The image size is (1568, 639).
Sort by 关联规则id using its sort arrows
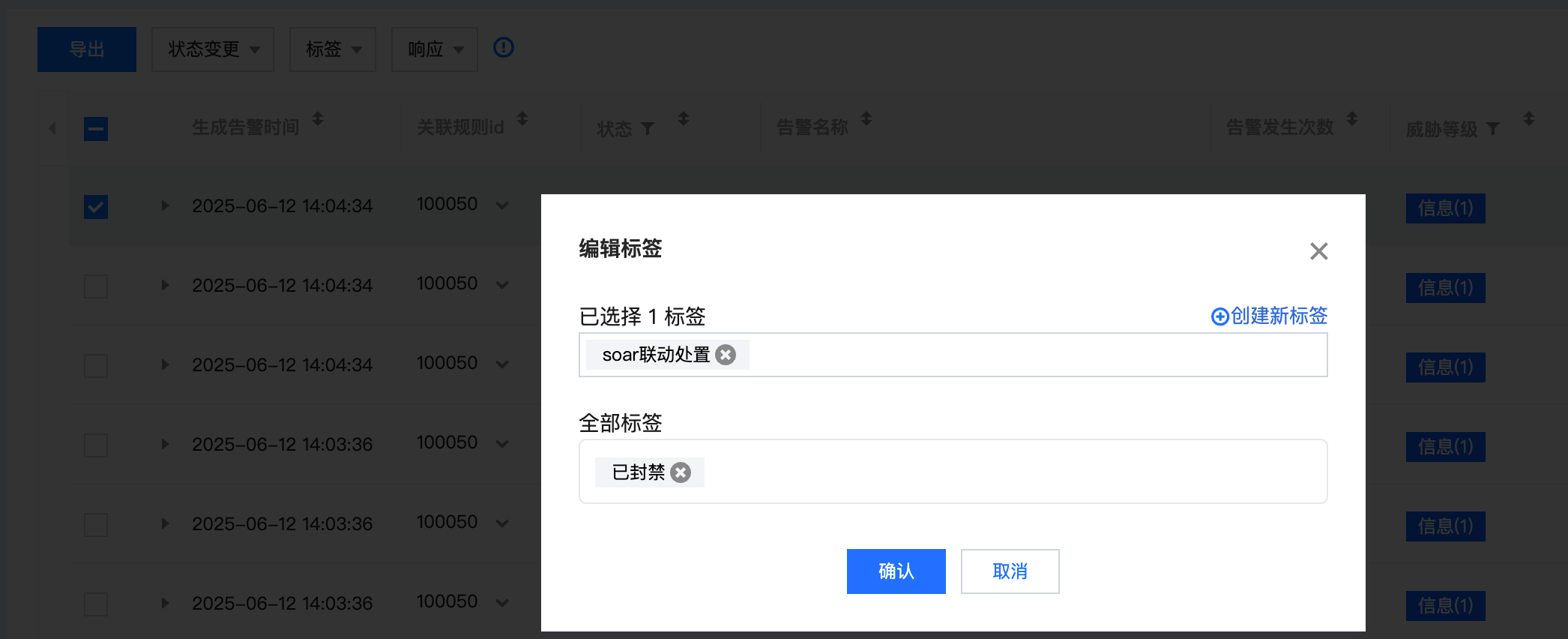tap(522, 118)
